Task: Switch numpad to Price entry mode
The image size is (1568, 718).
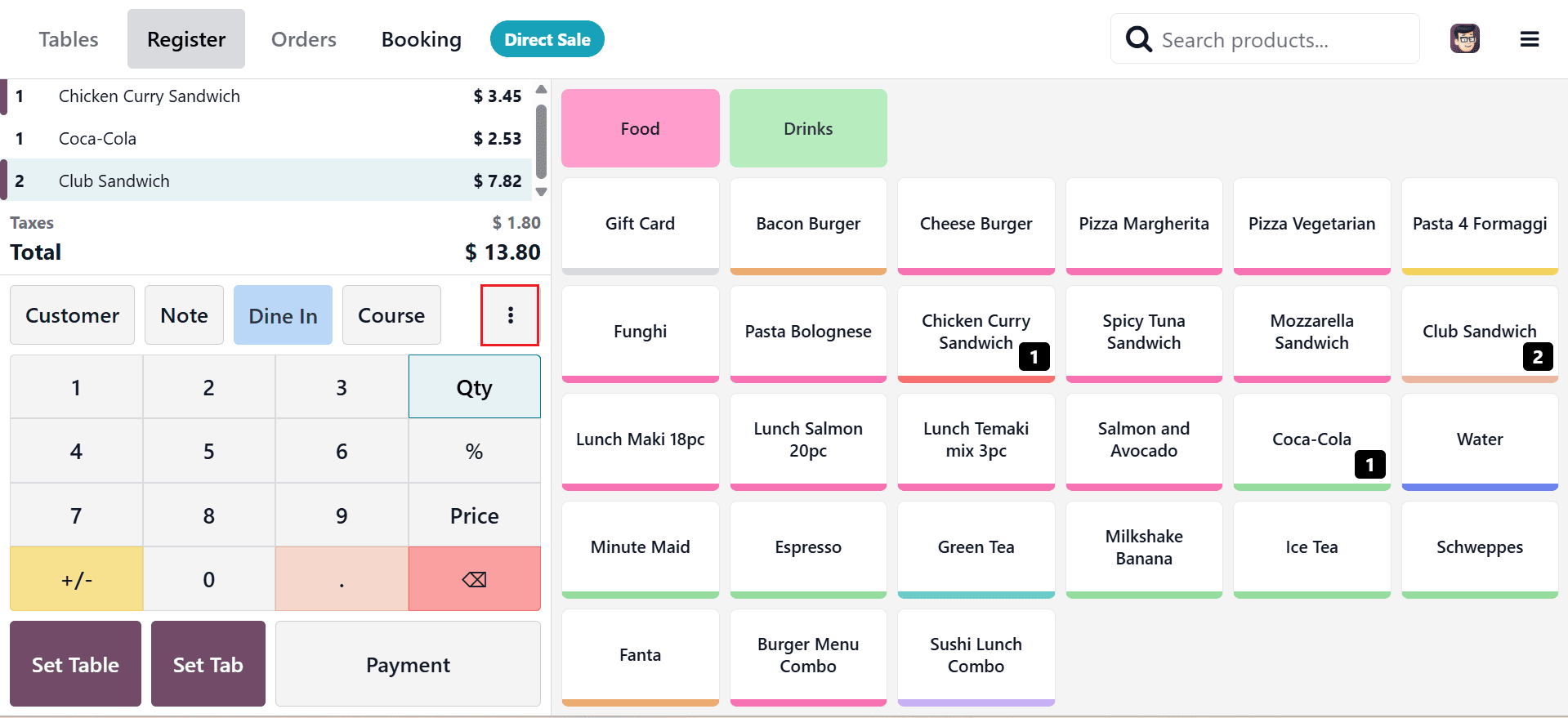Action: pyautogui.click(x=474, y=515)
